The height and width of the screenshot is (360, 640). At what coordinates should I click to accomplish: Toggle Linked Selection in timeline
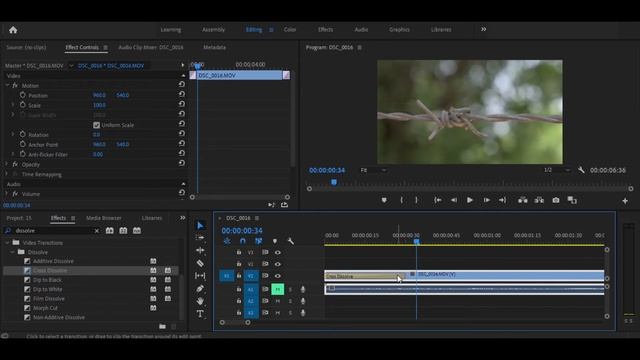coord(258,241)
